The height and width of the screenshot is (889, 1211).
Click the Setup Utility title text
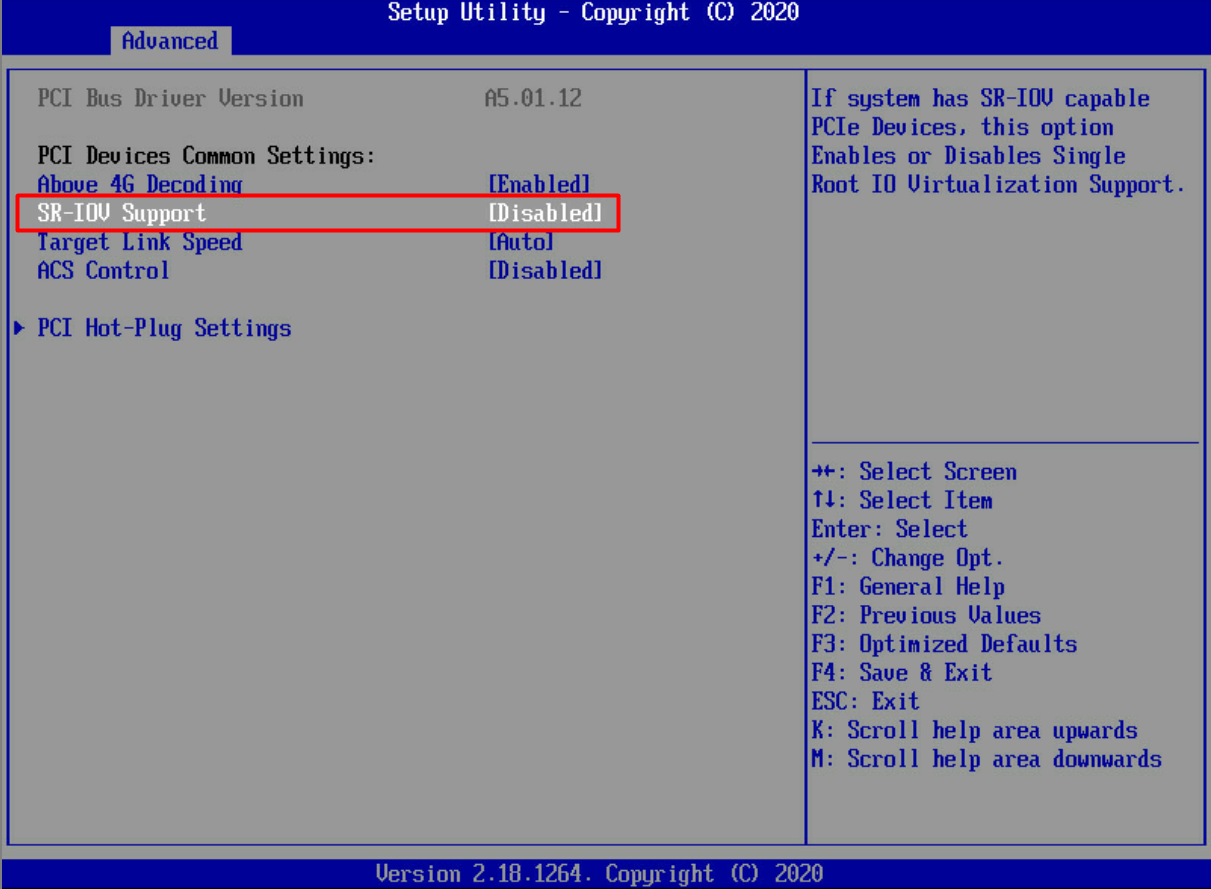coord(593,12)
